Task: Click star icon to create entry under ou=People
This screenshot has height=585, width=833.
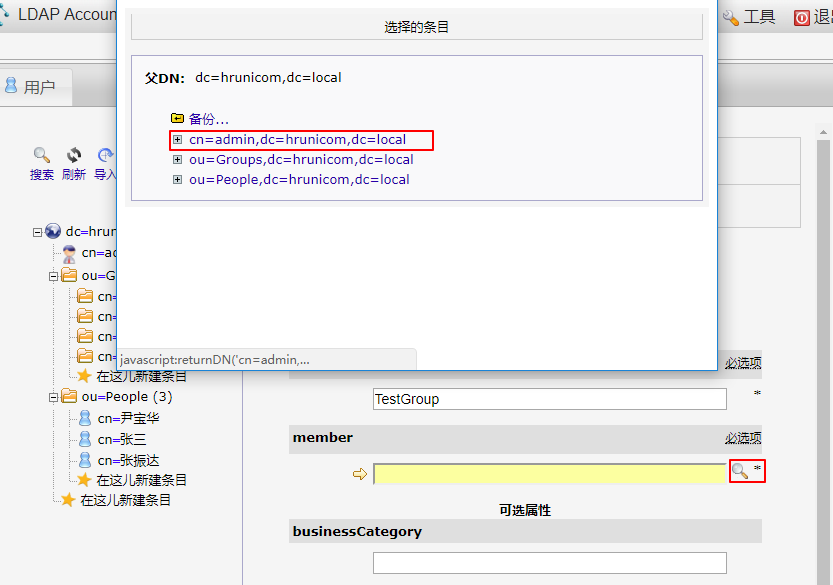Action: pos(85,480)
